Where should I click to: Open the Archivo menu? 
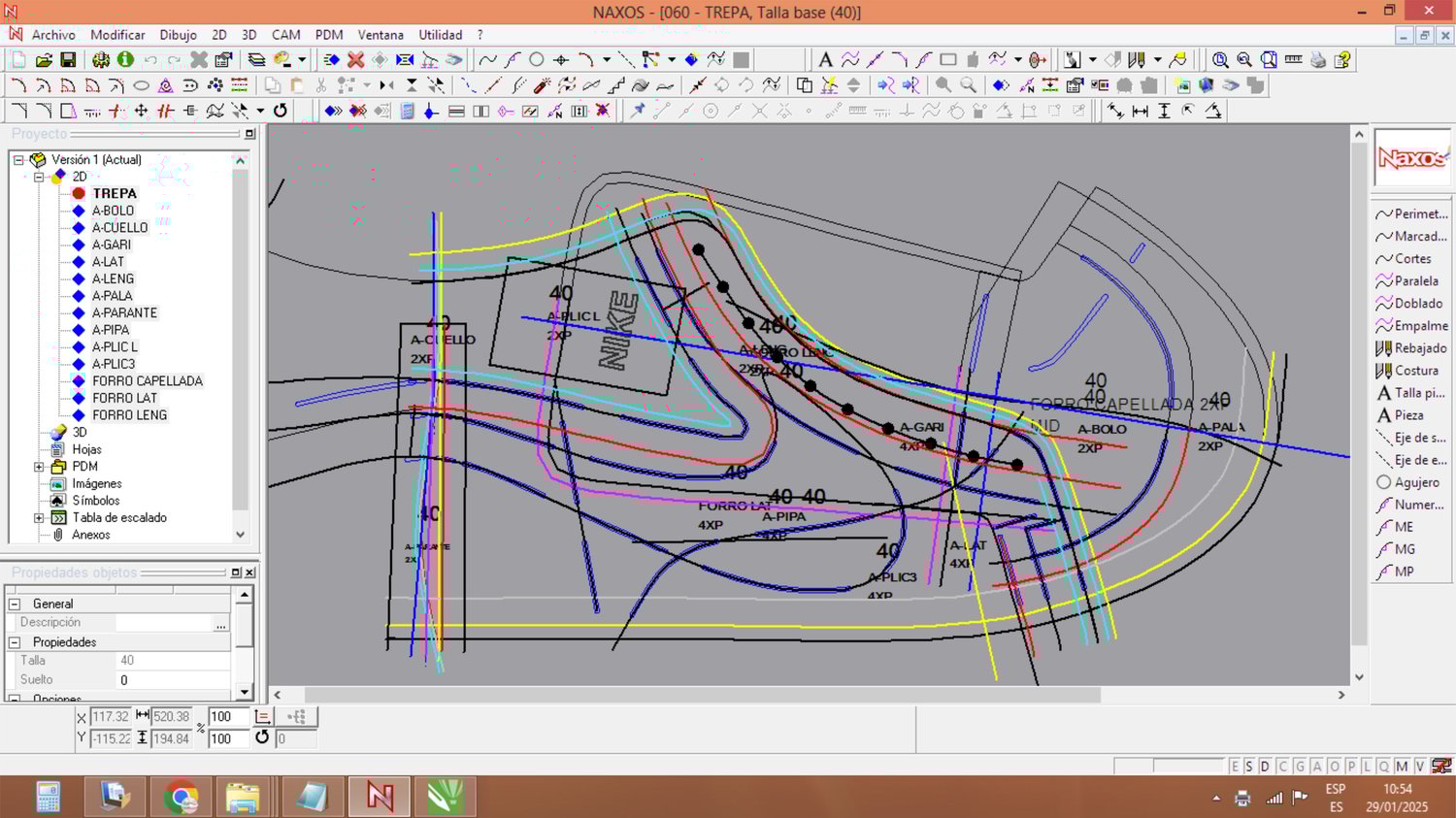click(x=53, y=35)
